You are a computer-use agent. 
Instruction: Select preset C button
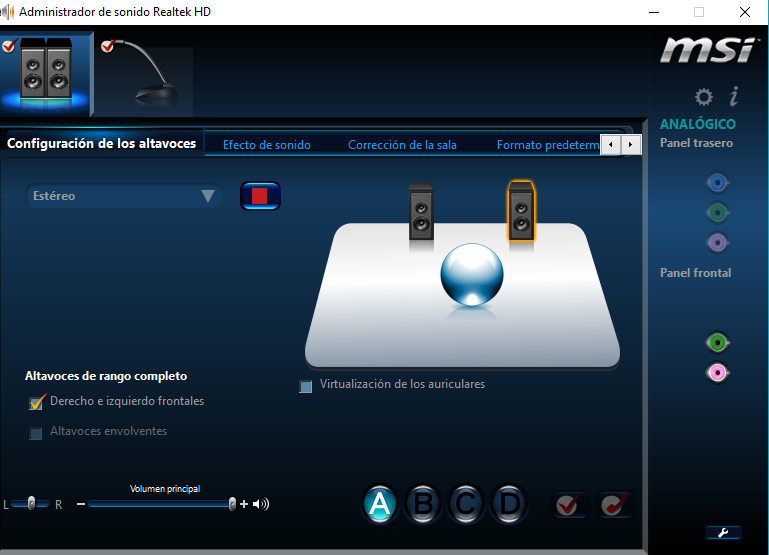[466, 504]
